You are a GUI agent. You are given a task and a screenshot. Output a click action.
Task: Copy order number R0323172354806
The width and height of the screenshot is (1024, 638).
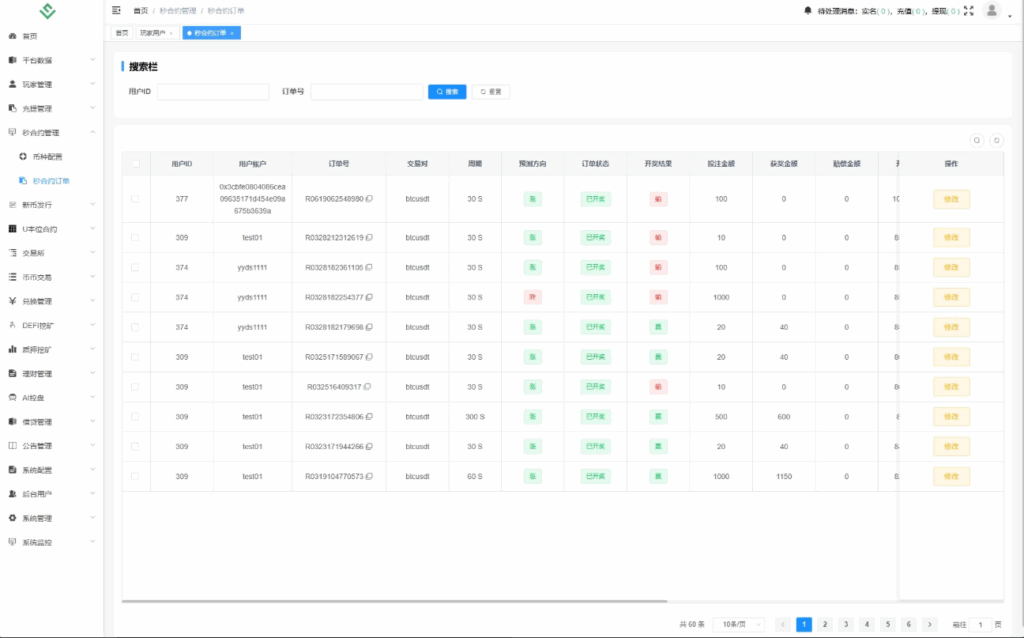(369, 417)
